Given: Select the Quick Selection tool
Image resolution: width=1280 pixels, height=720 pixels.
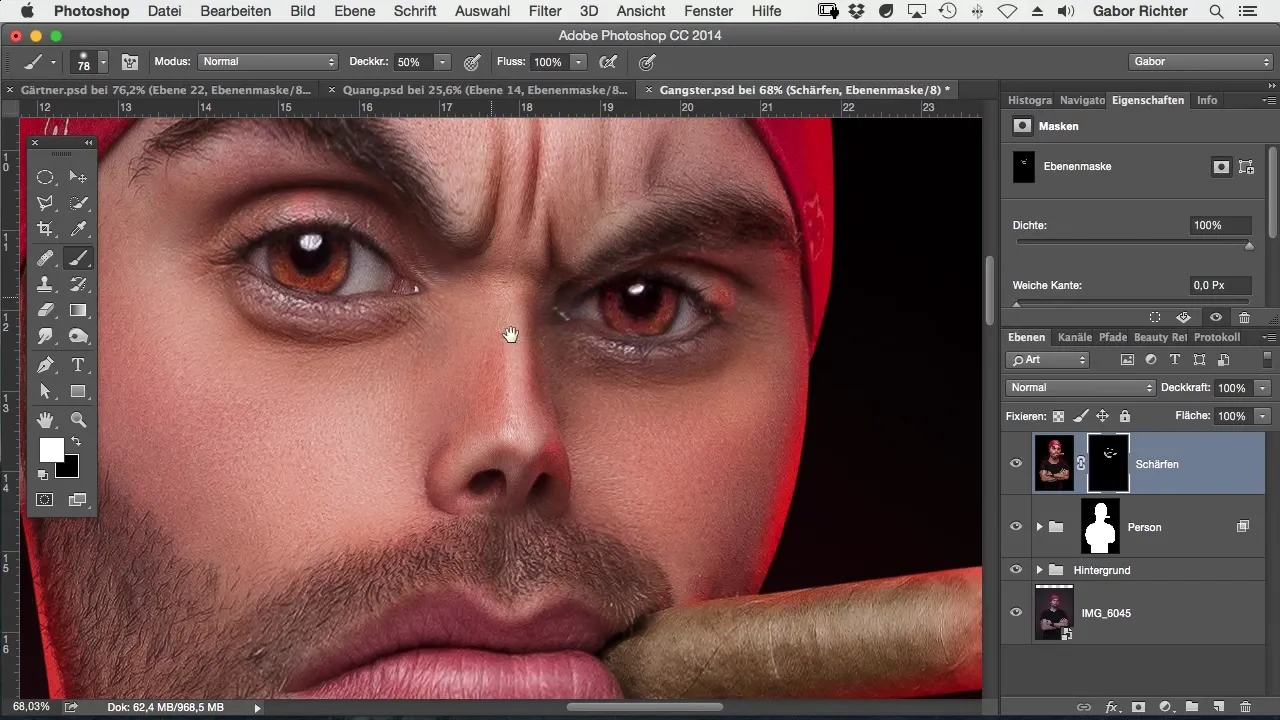Looking at the screenshot, I should tap(78, 203).
